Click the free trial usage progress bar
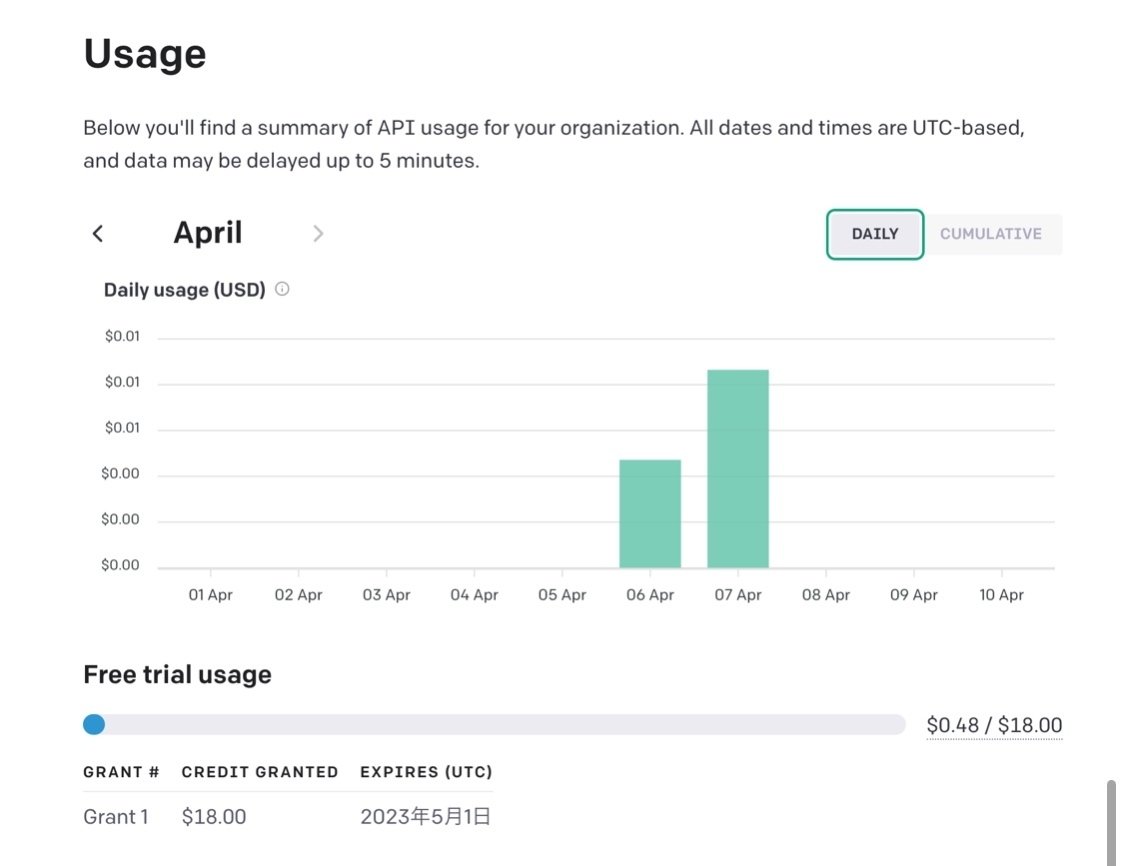 pos(494,725)
